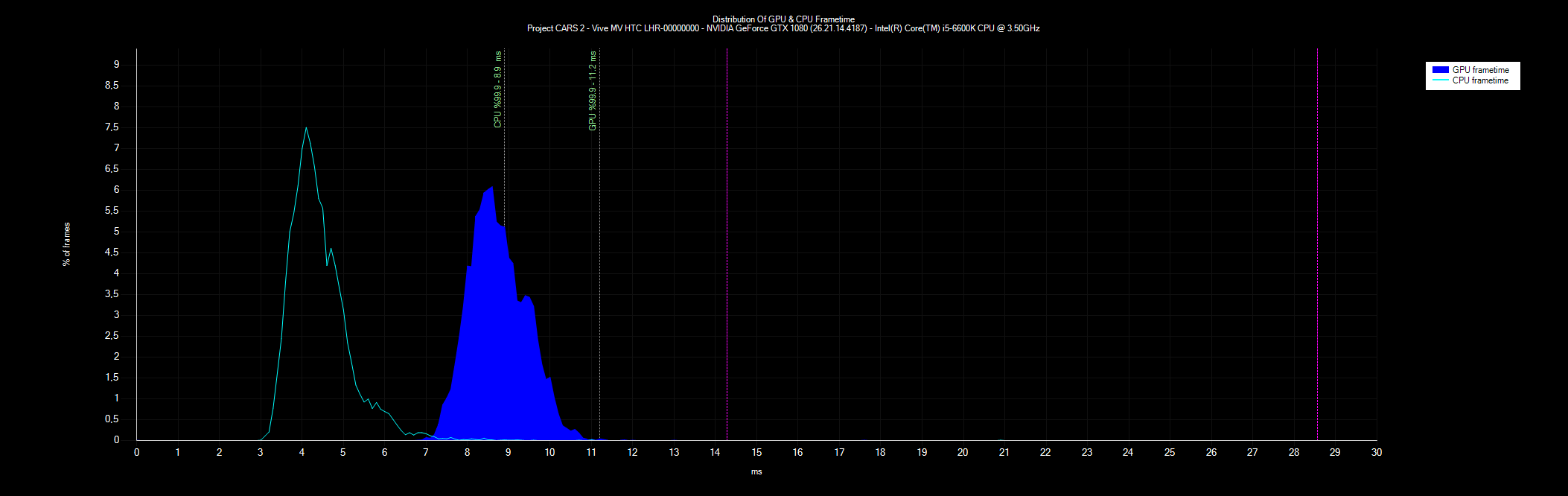Click the magenta dashed vertical line near 14 ms
Image resolution: width=1568 pixels, height=496 pixels.
click(727, 244)
